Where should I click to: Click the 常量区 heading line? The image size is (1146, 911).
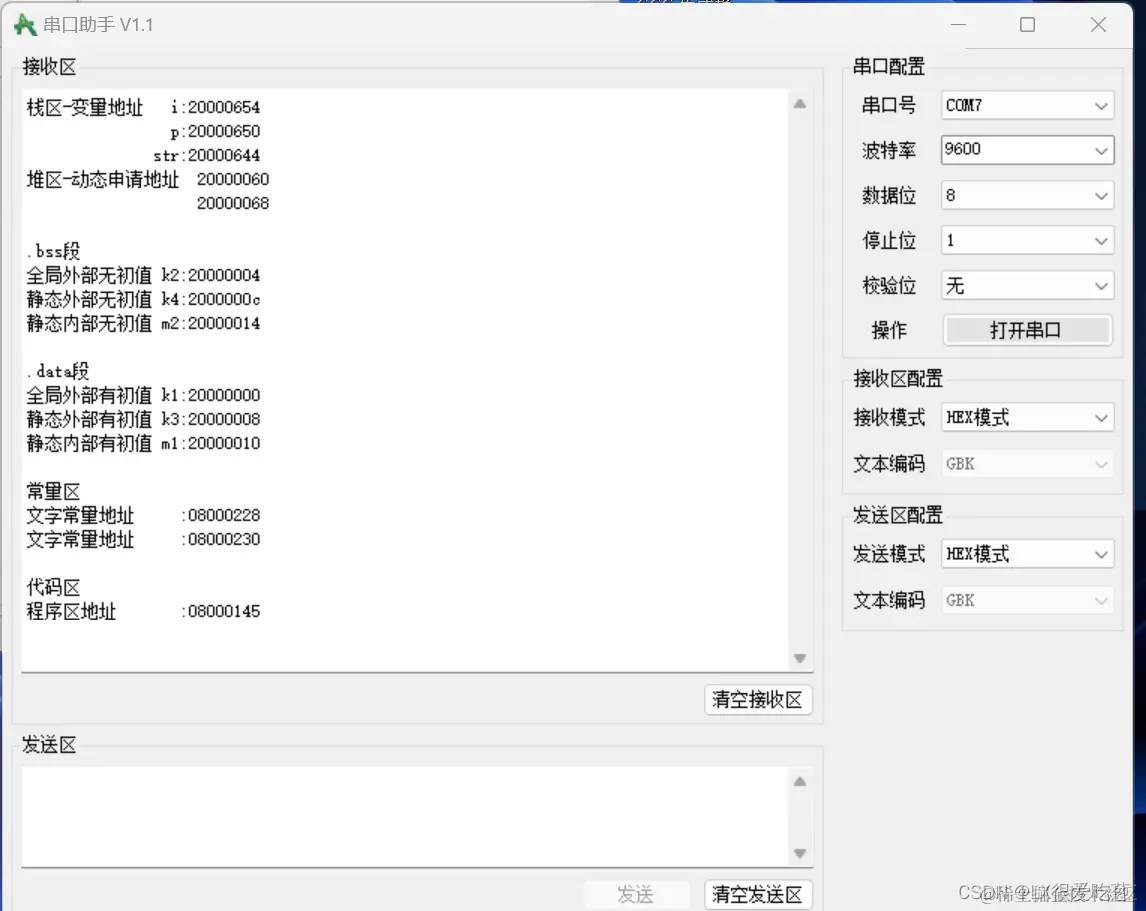click(x=53, y=491)
